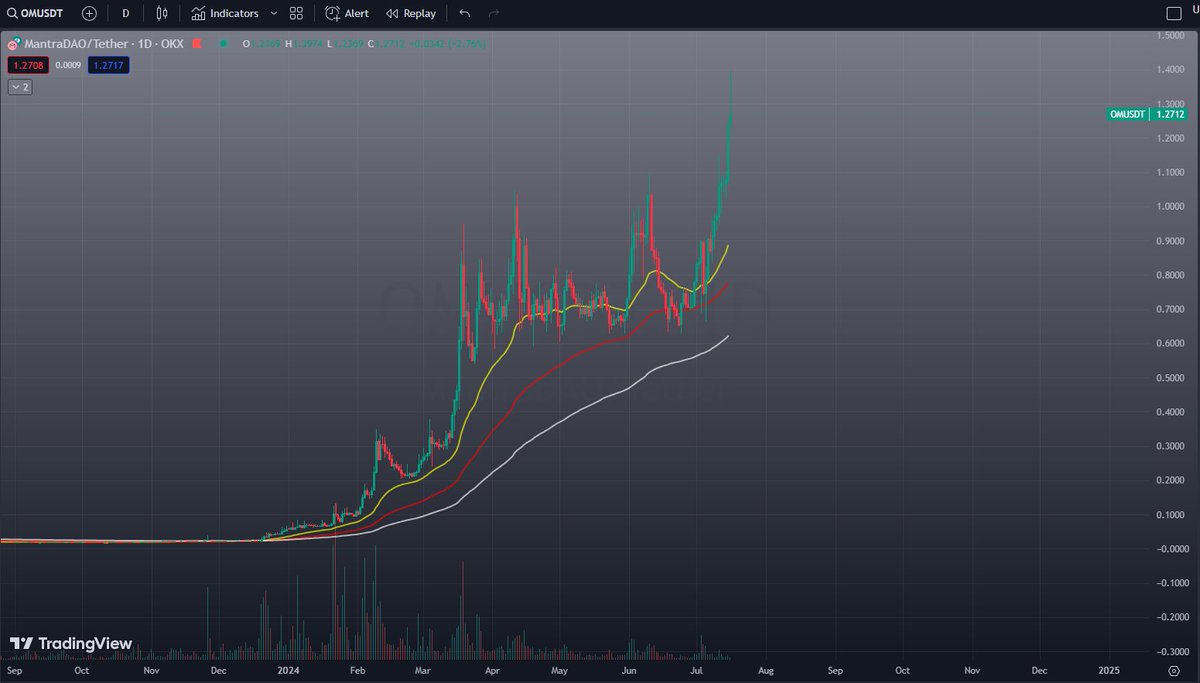Click the MantraDAO/Tether symbol title
Viewport: 1200px width, 683px height.
point(105,44)
